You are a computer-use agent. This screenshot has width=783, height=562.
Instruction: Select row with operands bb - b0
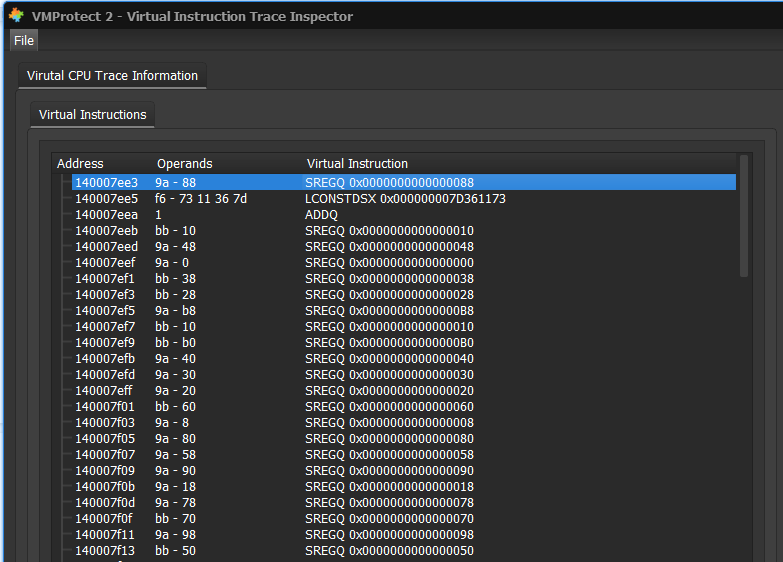[175, 343]
